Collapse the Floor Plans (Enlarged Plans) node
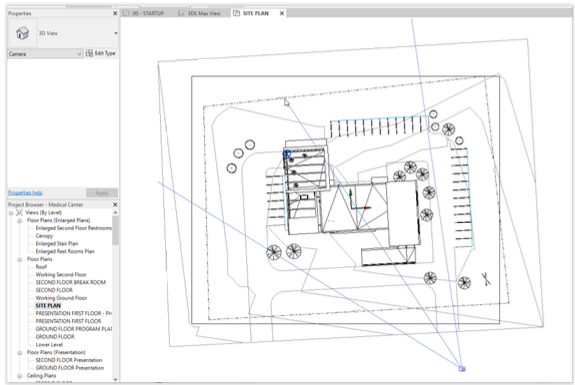The height and width of the screenshot is (385, 575). (x=20, y=220)
